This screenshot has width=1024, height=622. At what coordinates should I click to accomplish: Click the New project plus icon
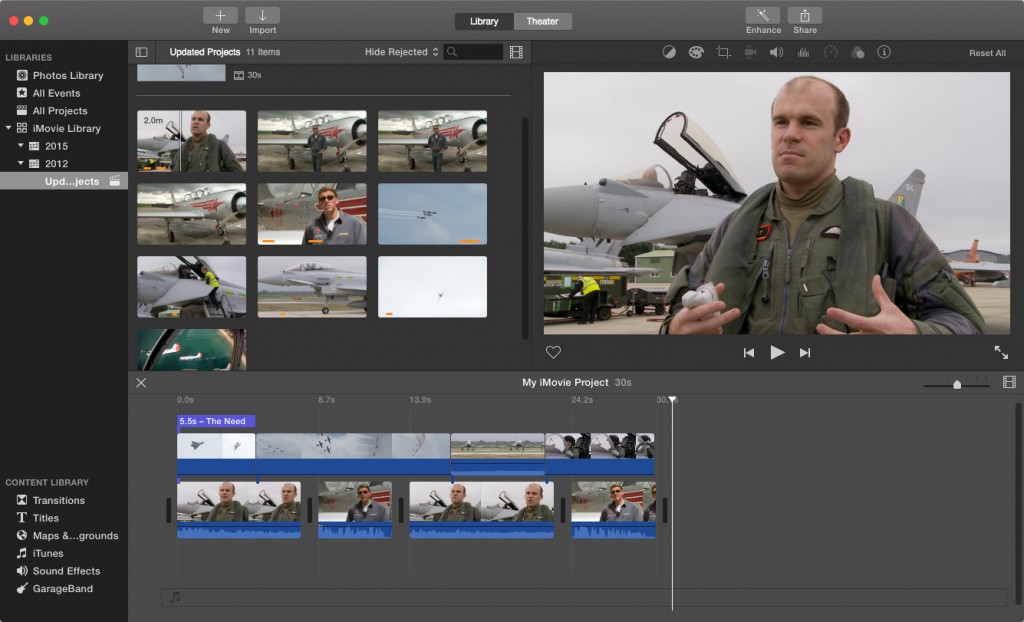tap(220, 16)
